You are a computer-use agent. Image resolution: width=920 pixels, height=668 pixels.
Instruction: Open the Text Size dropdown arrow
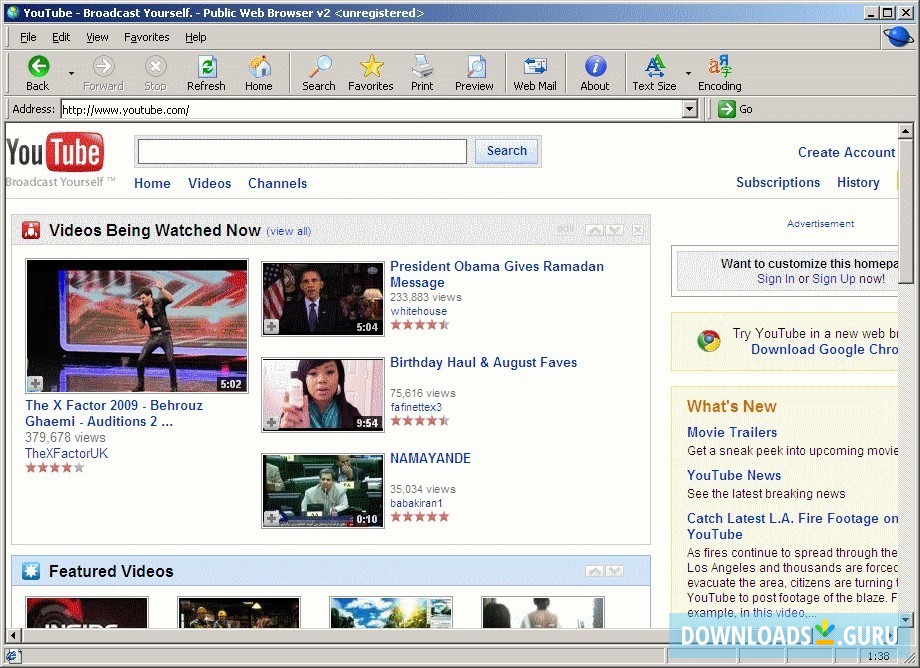(x=688, y=74)
